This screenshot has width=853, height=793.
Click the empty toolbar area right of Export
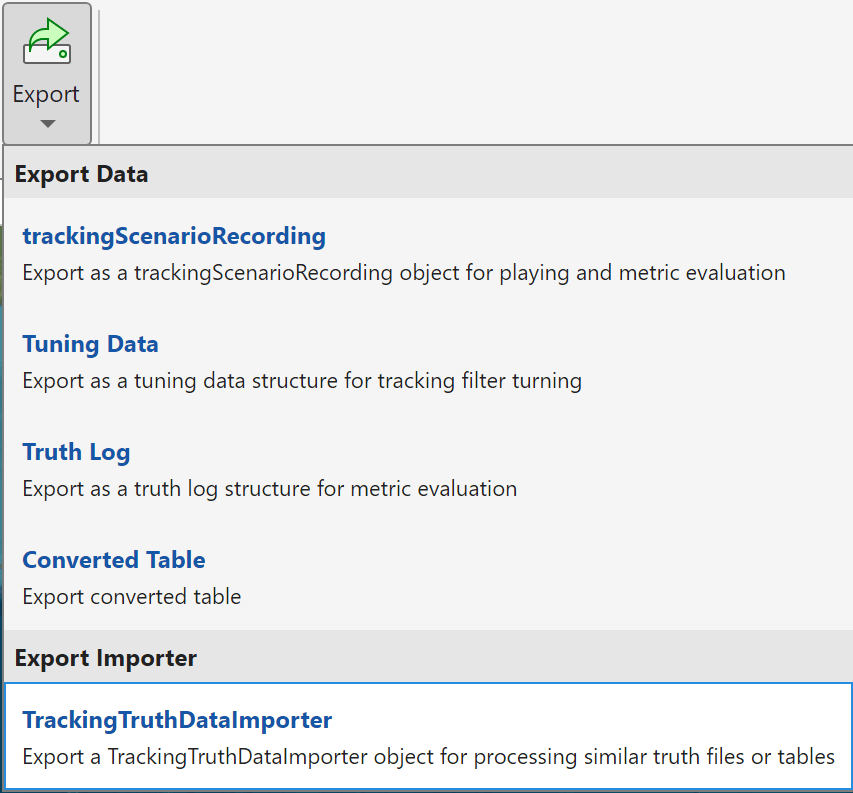(x=450, y=70)
